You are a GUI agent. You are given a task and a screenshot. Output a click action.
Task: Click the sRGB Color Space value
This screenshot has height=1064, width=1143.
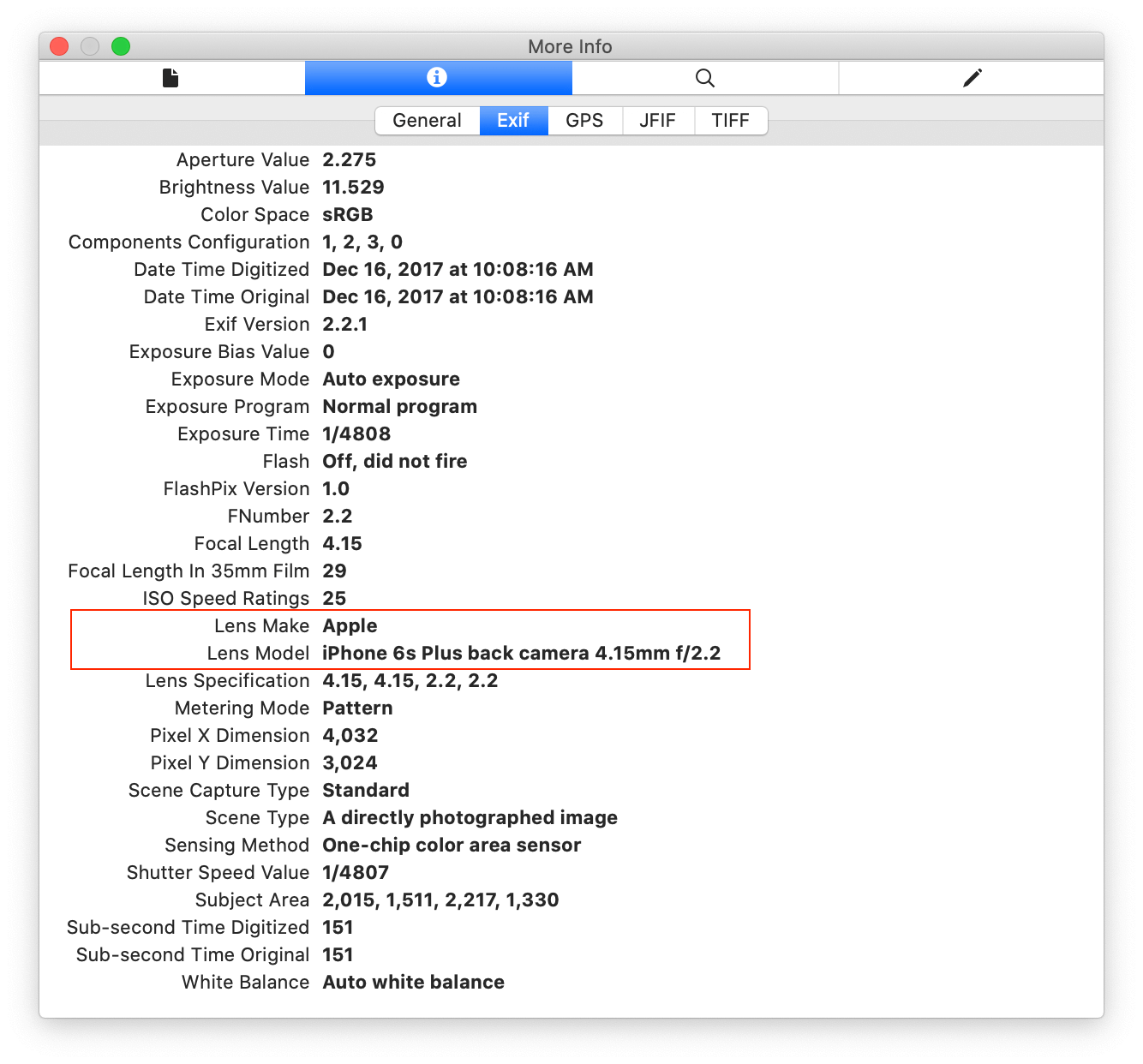(348, 215)
